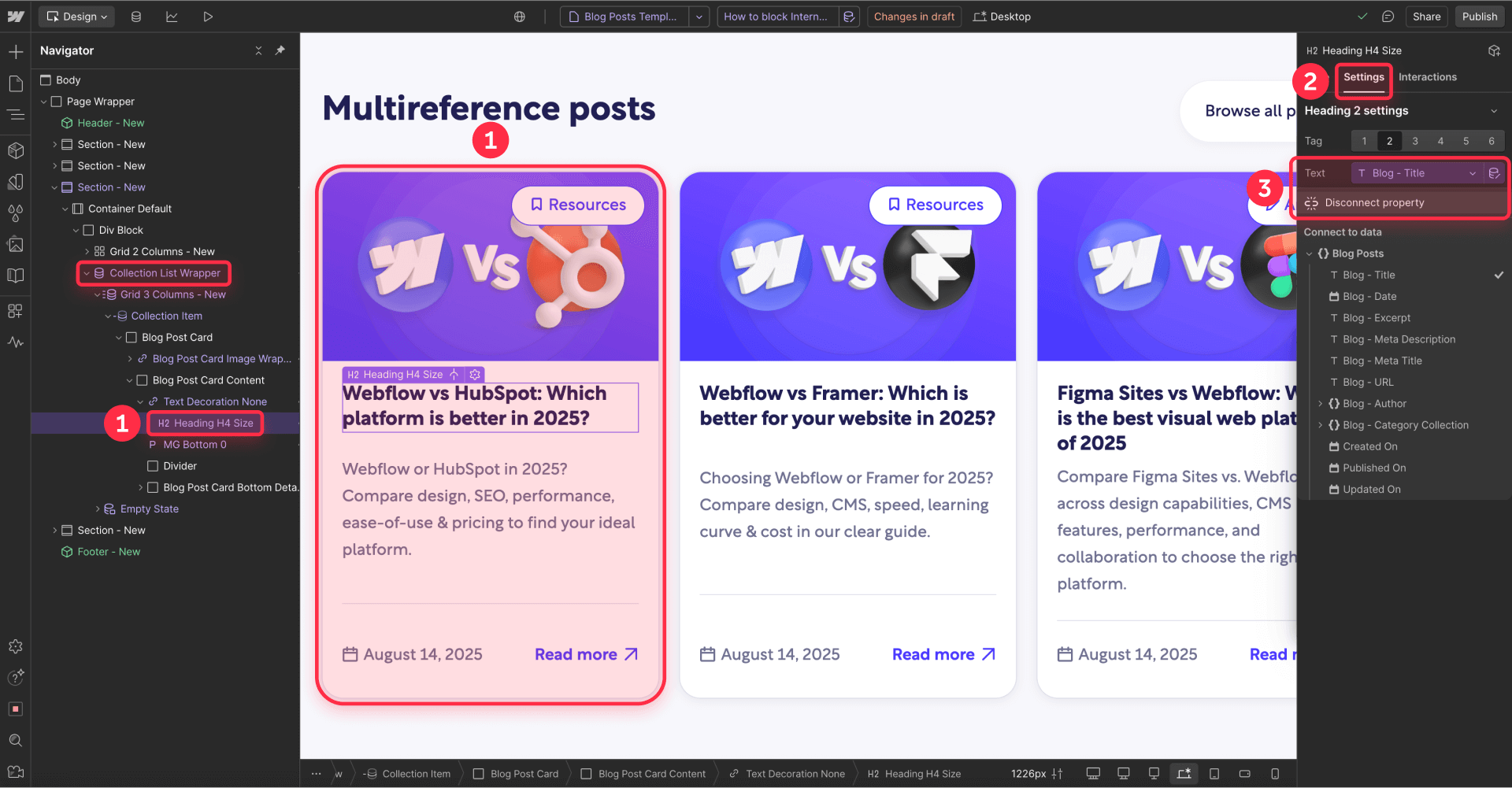This screenshot has width=1512, height=788.
Task: Collapse the Page Wrapper tree node
Action: (x=44, y=102)
